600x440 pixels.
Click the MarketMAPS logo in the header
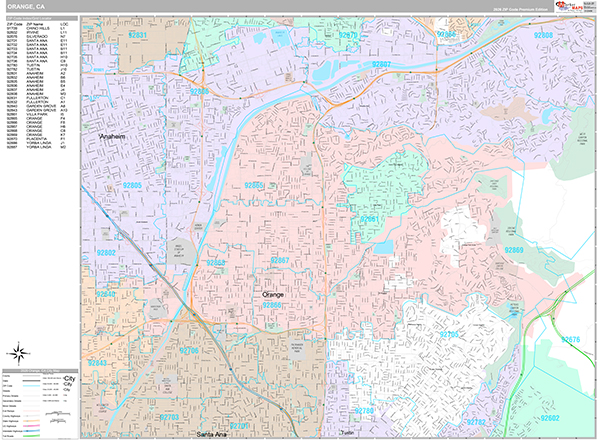(x=569, y=7)
